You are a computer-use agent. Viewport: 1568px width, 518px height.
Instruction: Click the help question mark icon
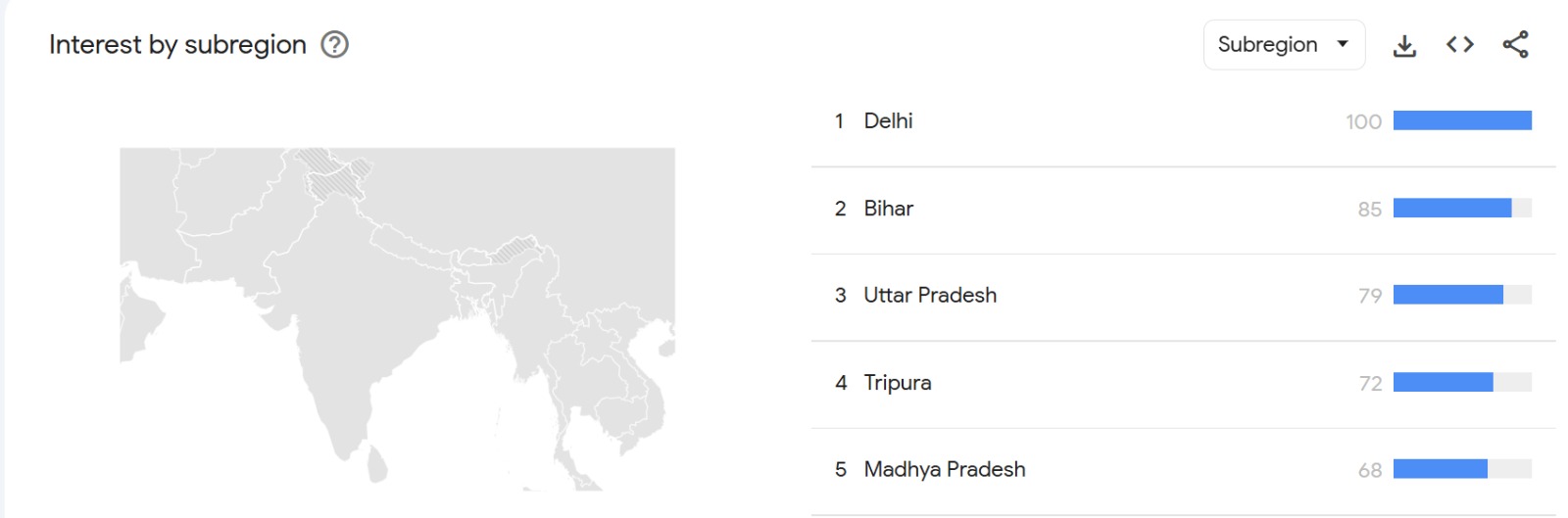(x=334, y=45)
